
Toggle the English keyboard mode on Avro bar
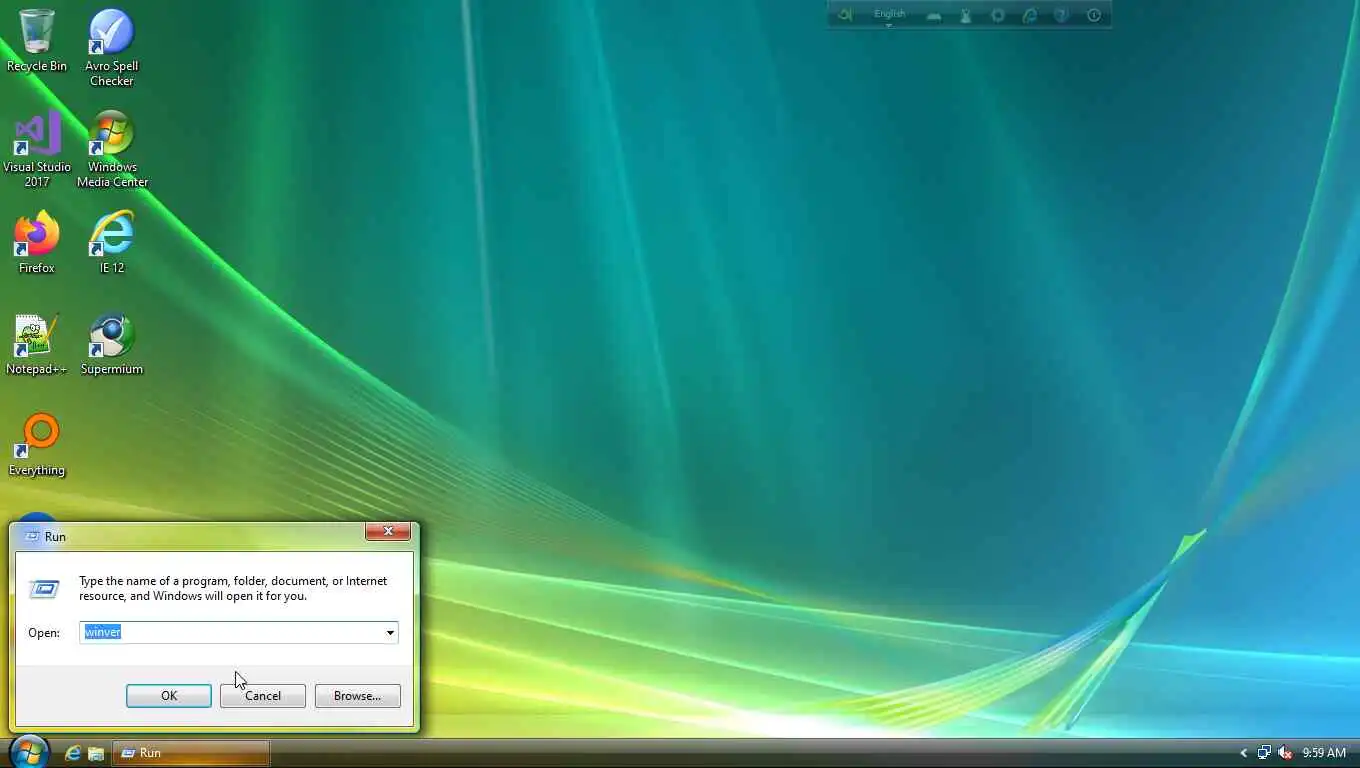point(889,15)
